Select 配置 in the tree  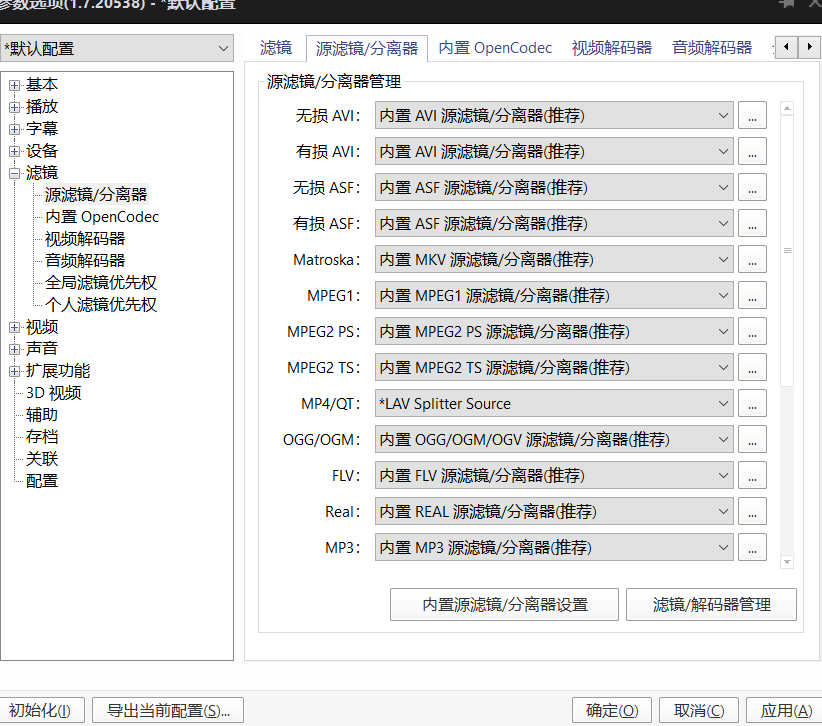click(42, 481)
